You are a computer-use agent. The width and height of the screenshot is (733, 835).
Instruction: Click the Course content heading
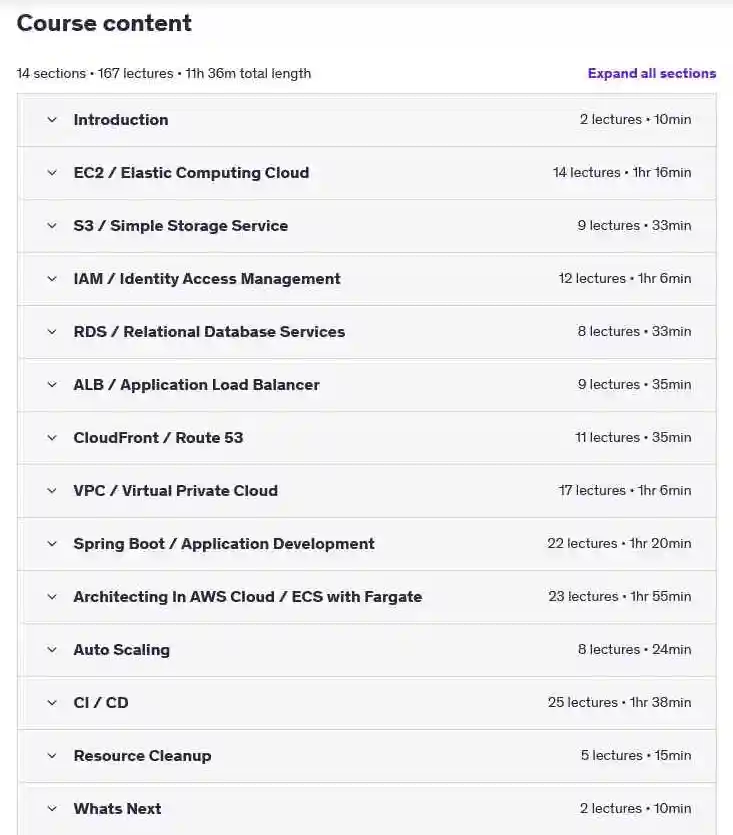[x=104, y=23]
